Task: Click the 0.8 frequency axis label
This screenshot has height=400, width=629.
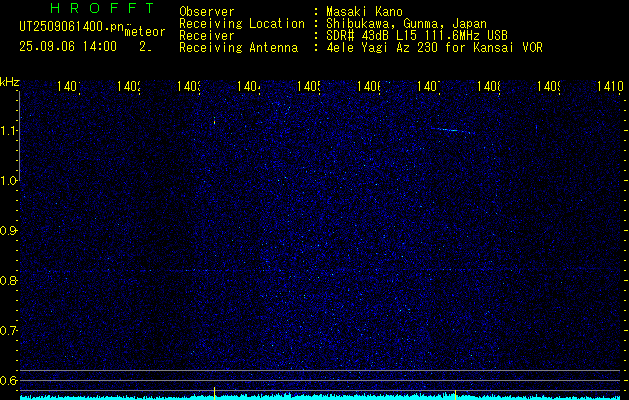Action: (x=8, y=280)
